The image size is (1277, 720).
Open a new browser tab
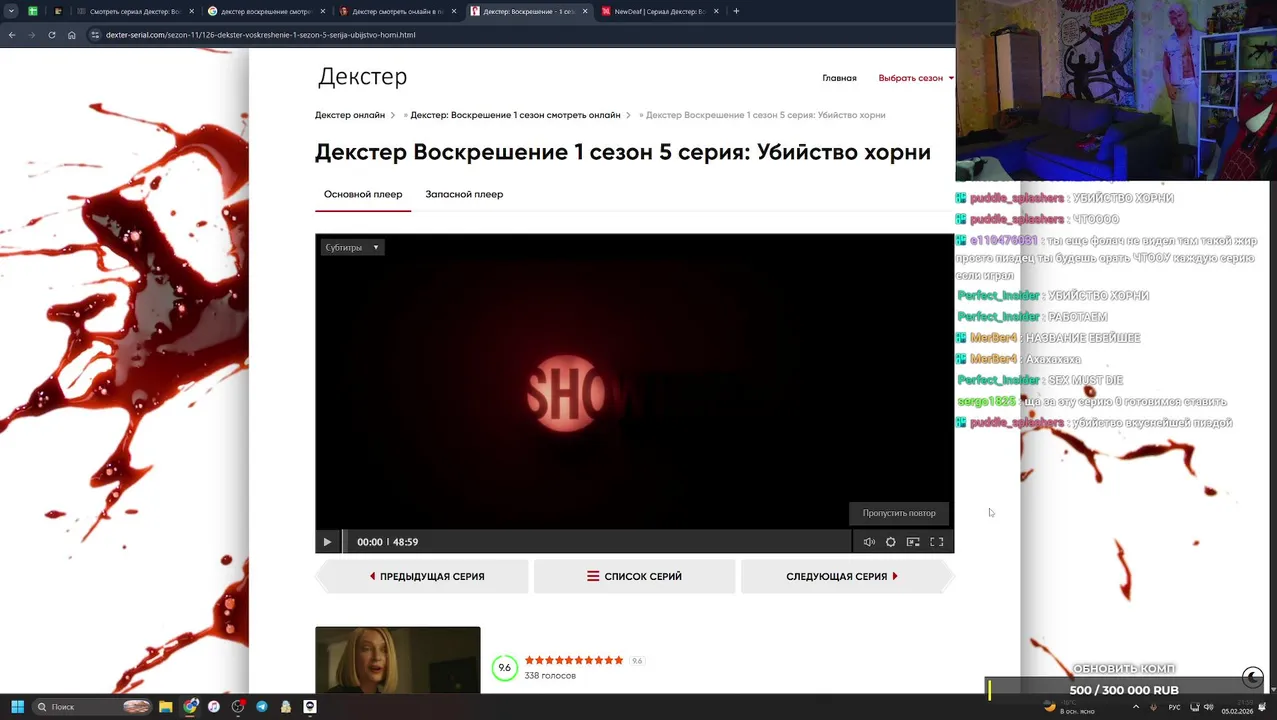(736, 11)
